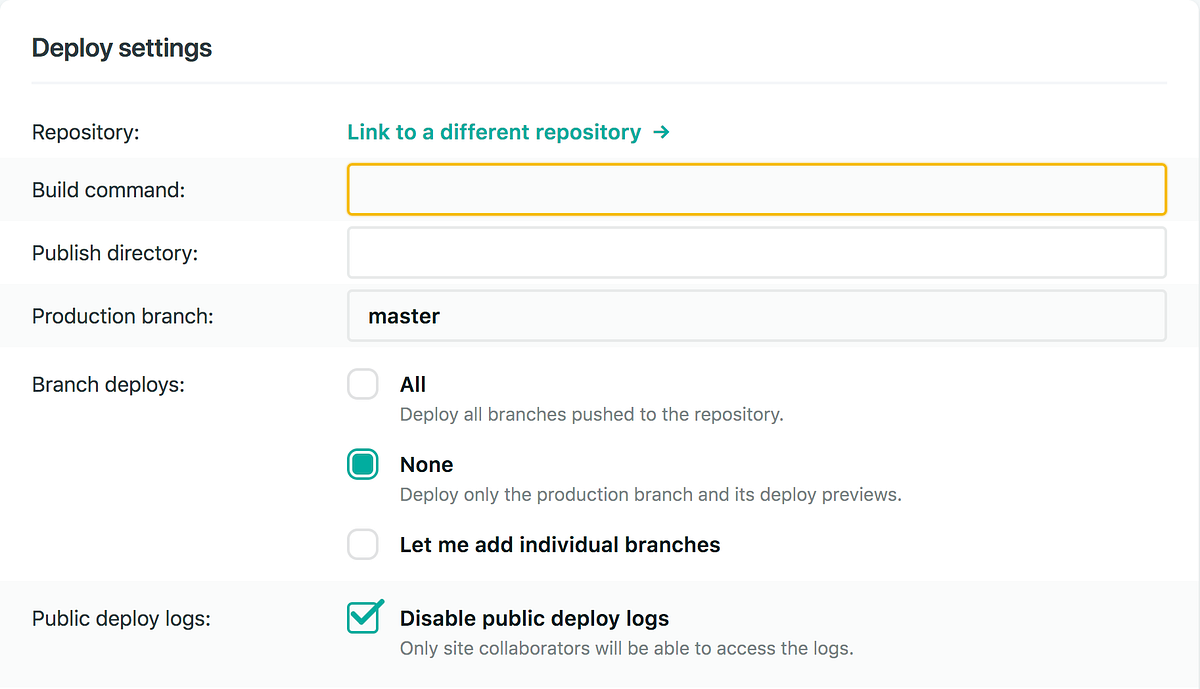Click the master production branch field
The image size is (1200, 689).
757,315
